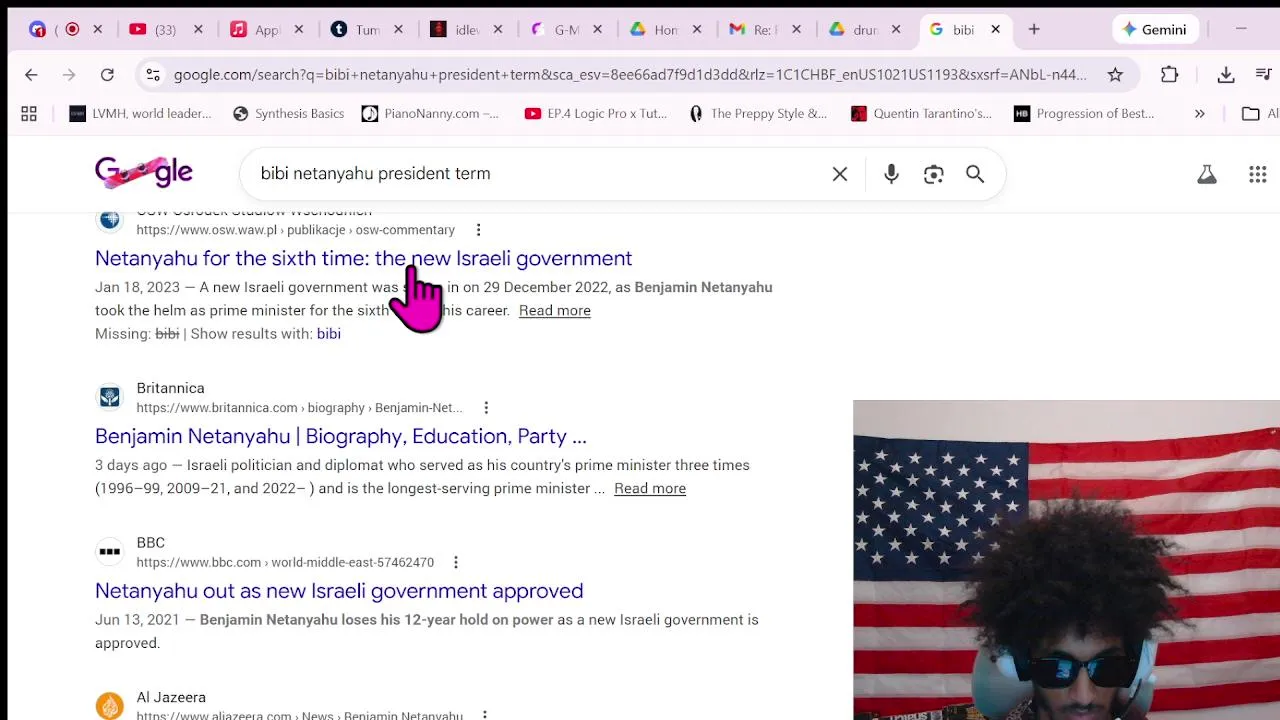Open The Preppy Style bookmark
The width and height of the screenshot is (1280, 720).
click(x=758, y=114)
